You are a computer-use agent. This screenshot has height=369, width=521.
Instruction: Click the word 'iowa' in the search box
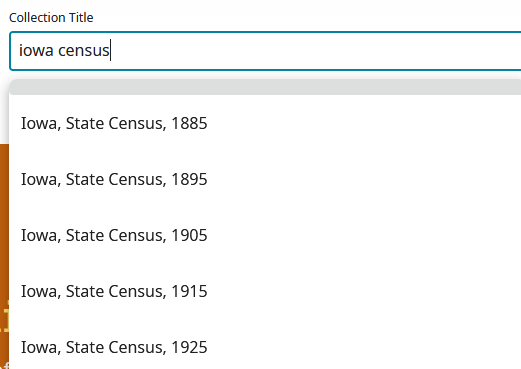click(x=36, y=51)
